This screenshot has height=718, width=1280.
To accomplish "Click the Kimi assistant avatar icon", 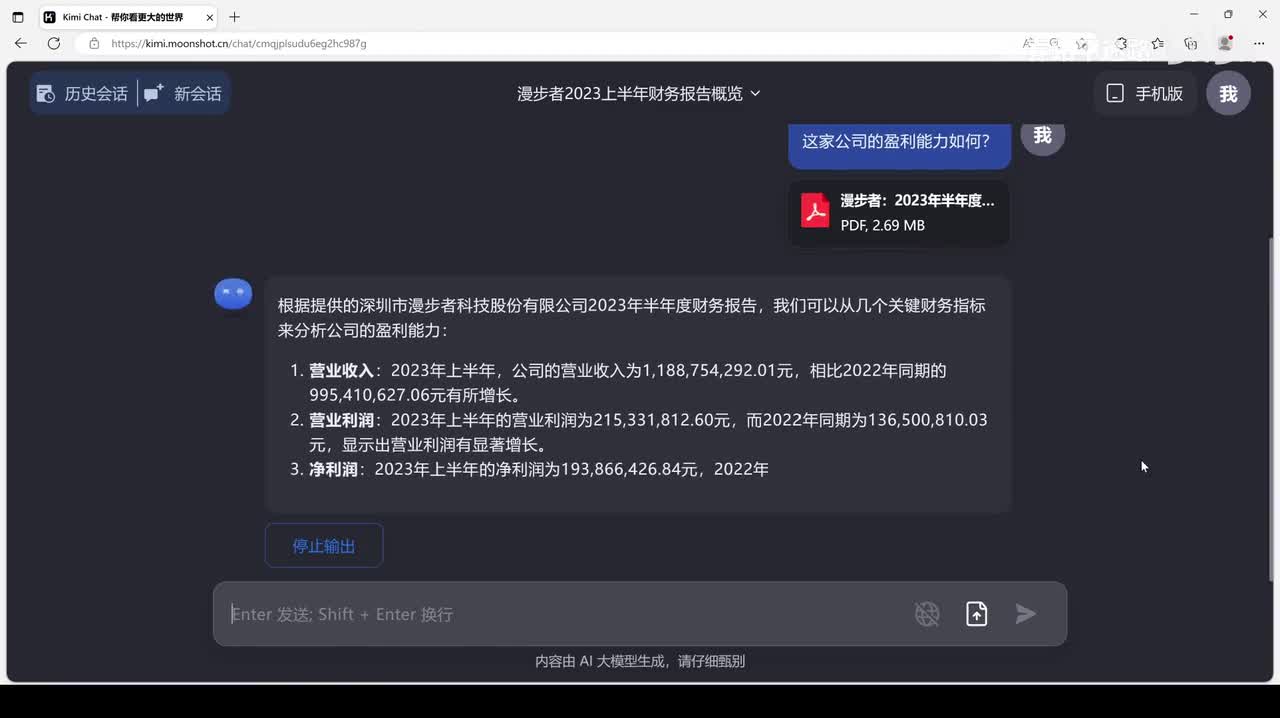I will tap(233, 294).
